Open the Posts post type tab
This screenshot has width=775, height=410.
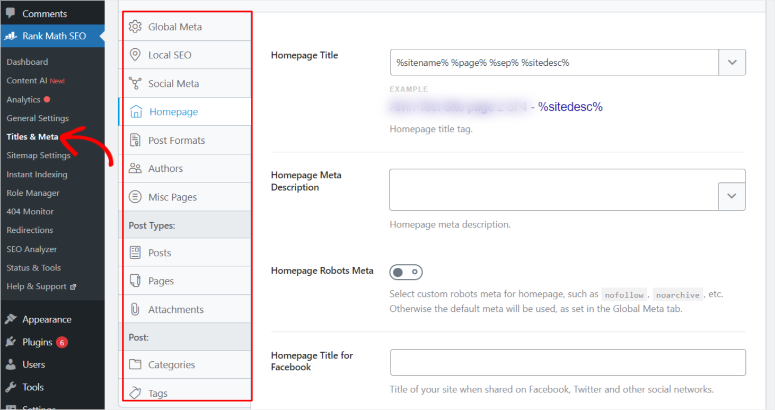[x=186, y=252]
